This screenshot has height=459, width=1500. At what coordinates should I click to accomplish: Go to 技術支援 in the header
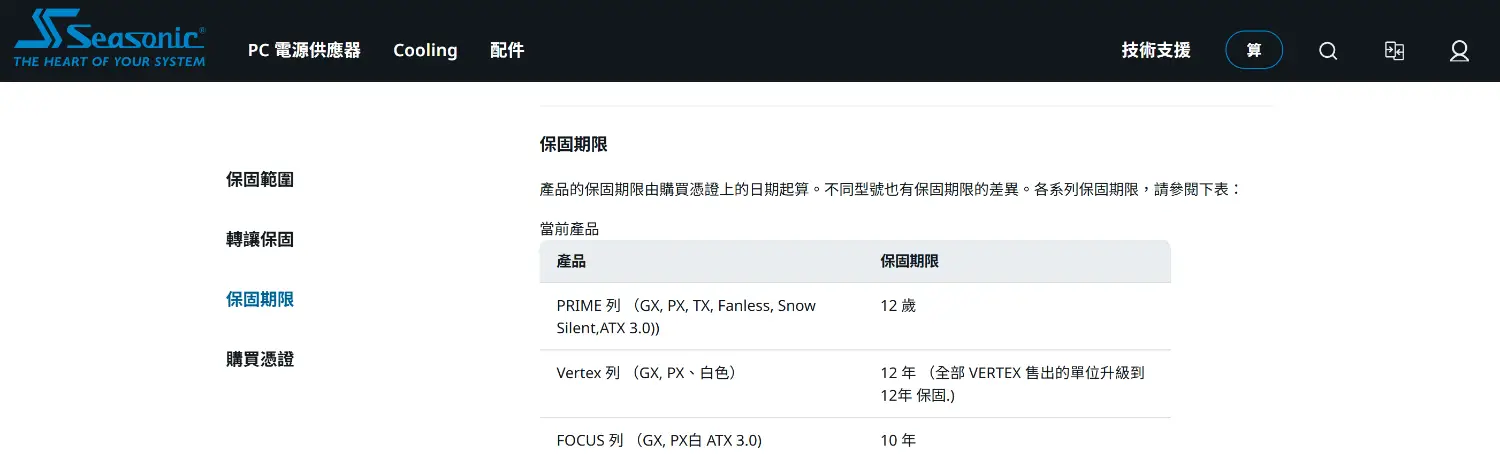click(x=1156, y=50)
